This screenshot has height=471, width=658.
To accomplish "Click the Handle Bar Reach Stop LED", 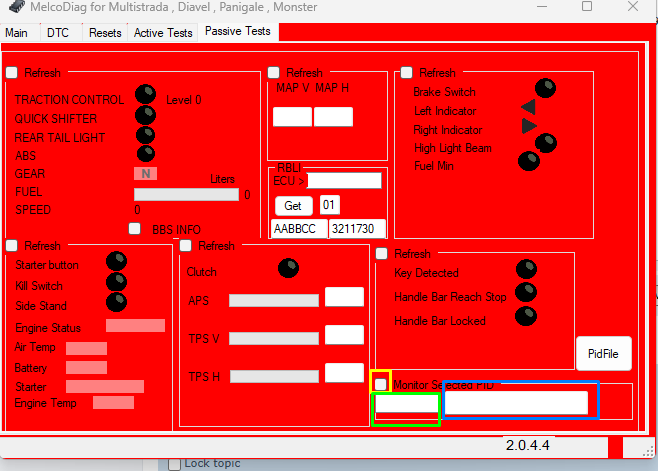I will [x=526, y=292].
